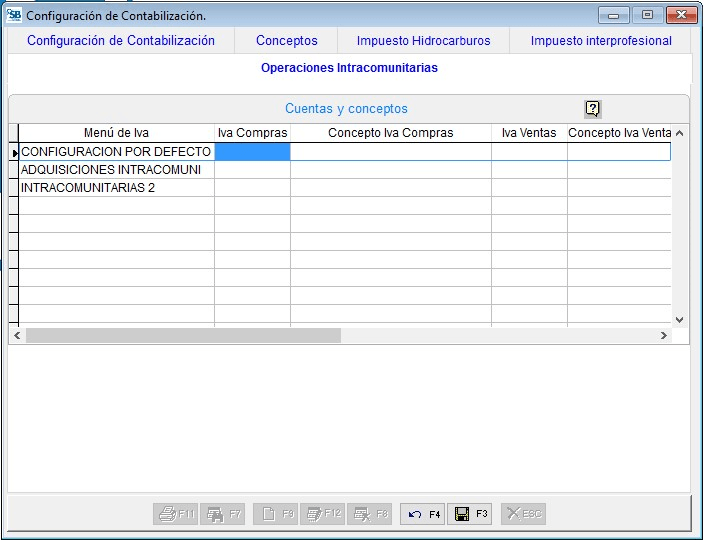Save with the F3 floppy button

pos(470,514)
